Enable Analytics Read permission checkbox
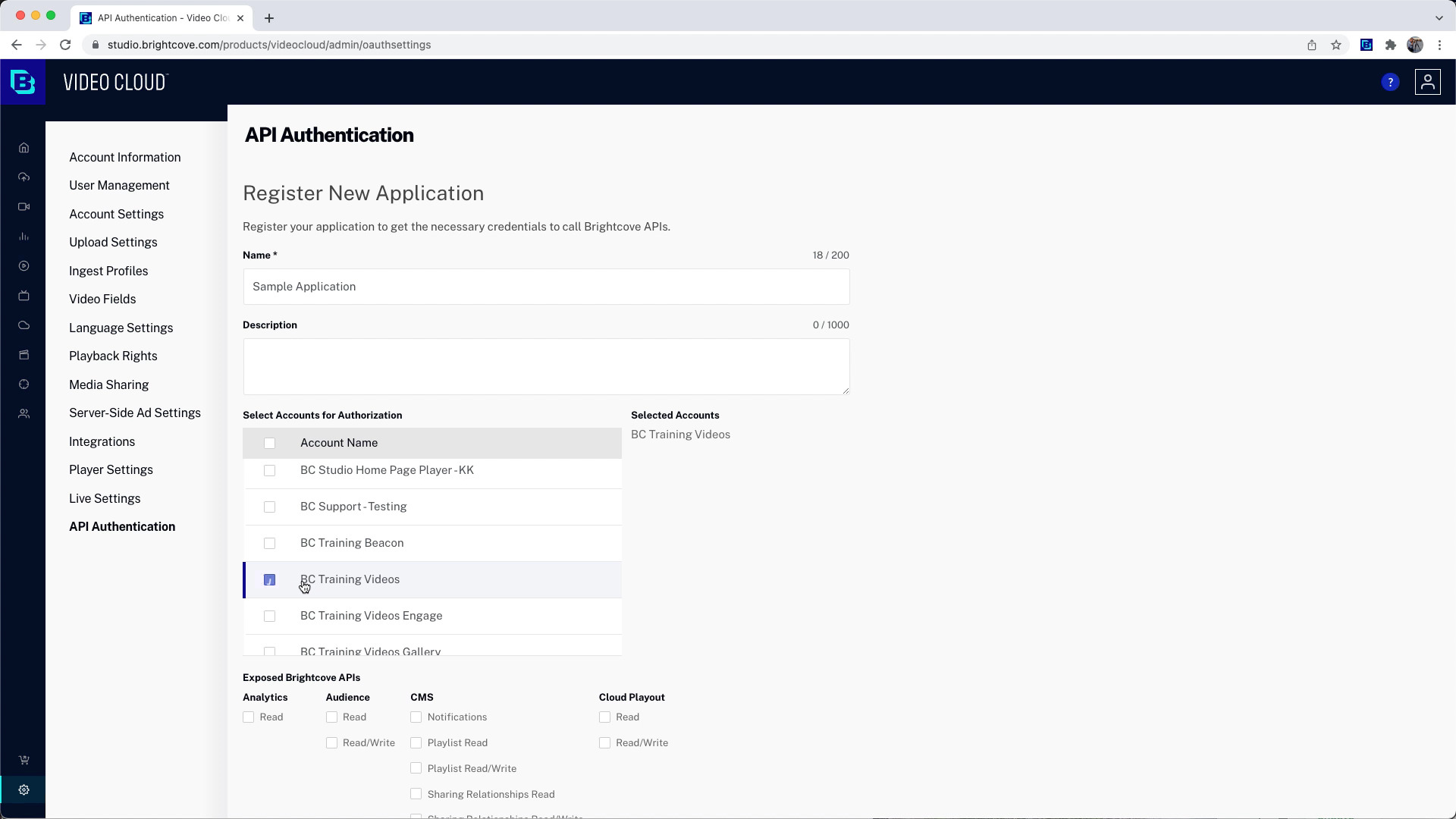The image size is (1456, 819). pyautogui.click(x=248, y=717)
